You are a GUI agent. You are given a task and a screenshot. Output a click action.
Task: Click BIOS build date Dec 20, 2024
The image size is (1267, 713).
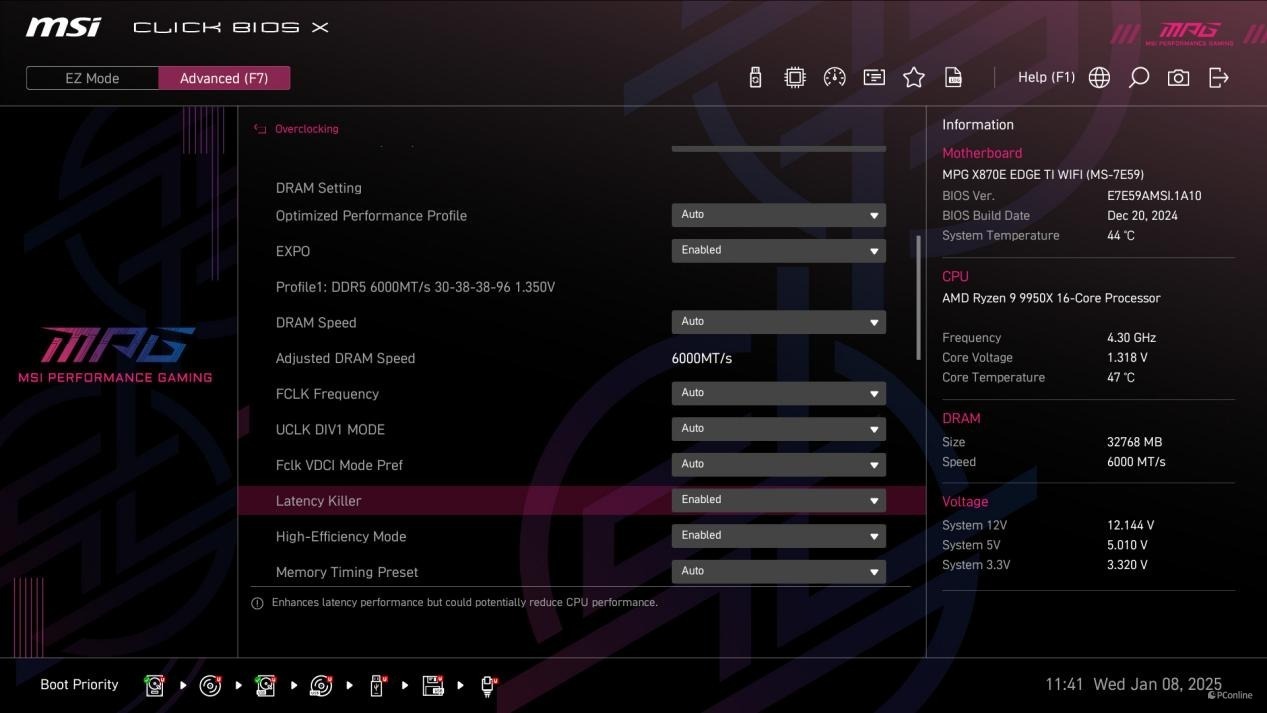[1142, 216]
